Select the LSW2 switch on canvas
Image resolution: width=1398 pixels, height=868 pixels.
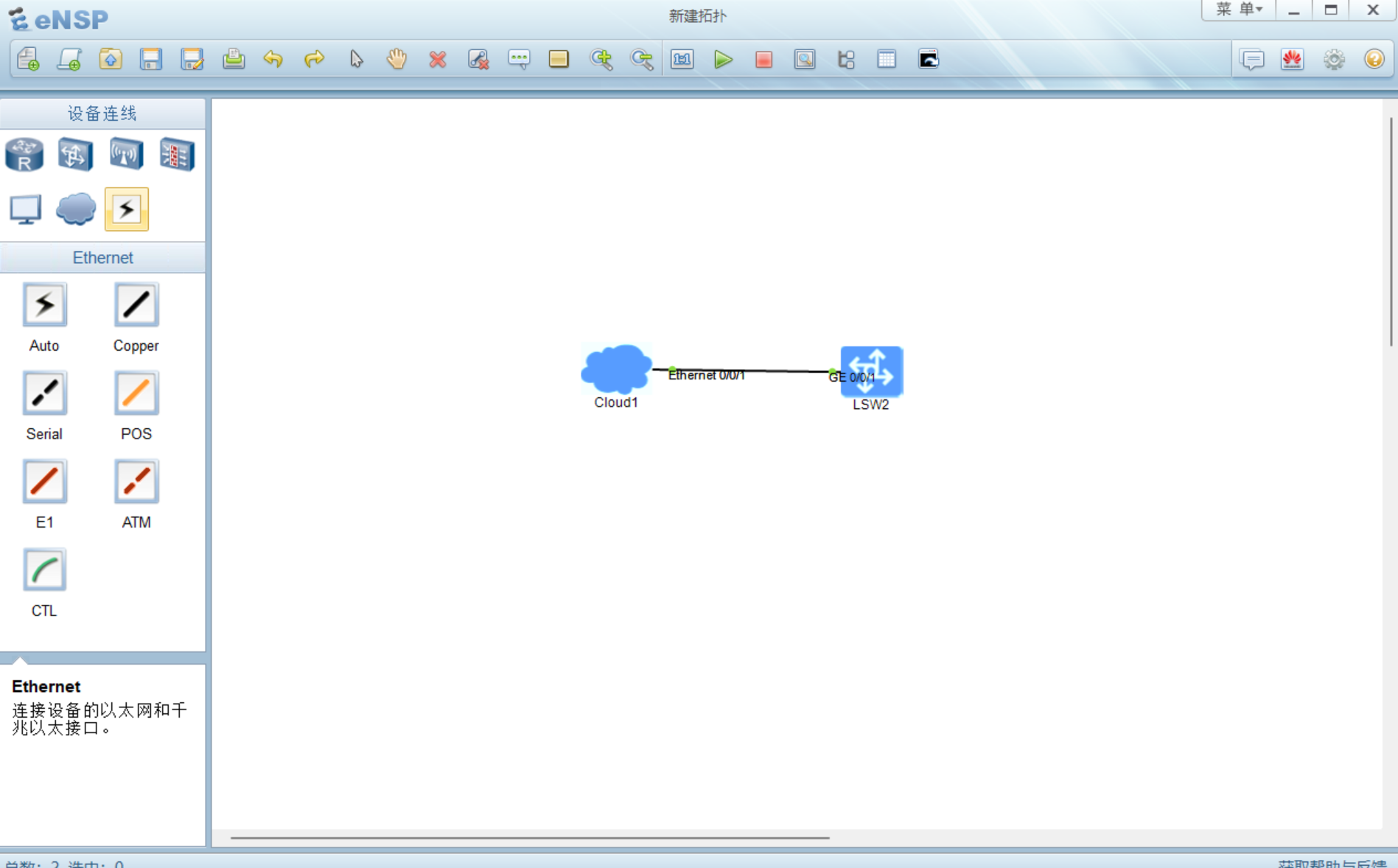point(872,371)
